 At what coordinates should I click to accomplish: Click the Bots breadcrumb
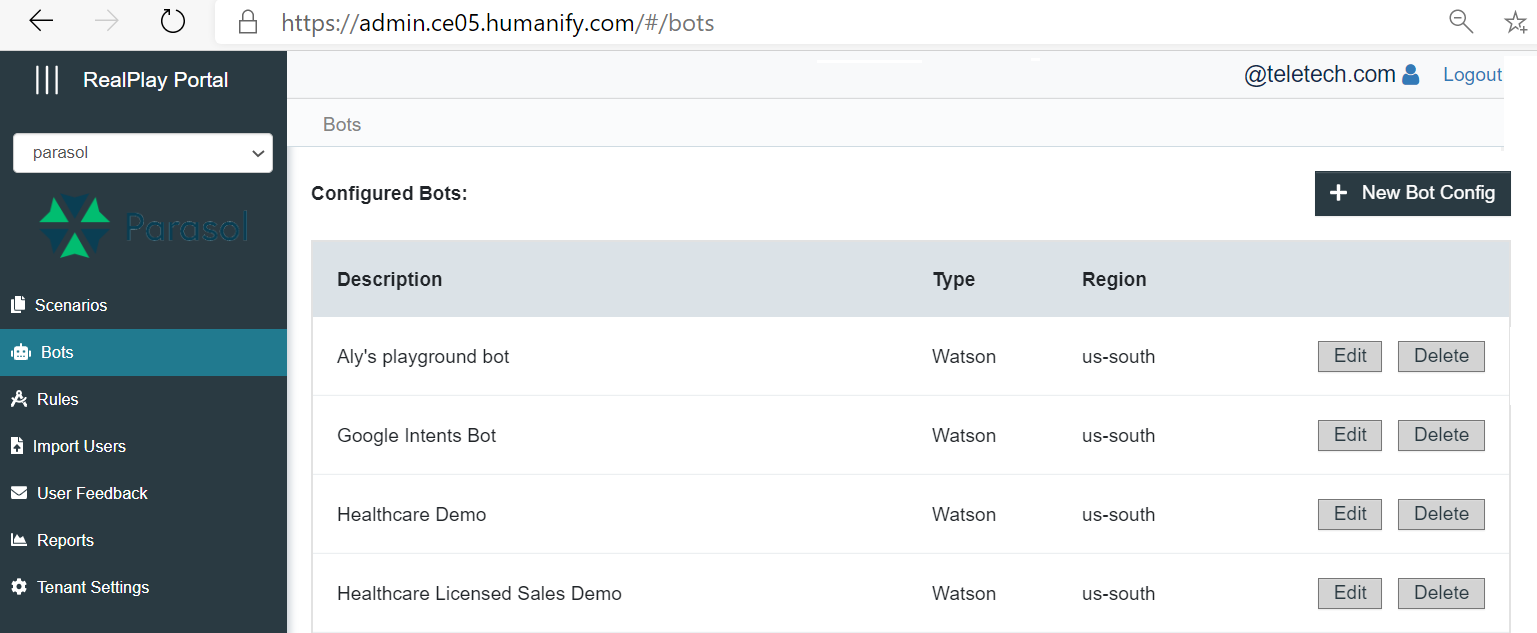[342, 125]
